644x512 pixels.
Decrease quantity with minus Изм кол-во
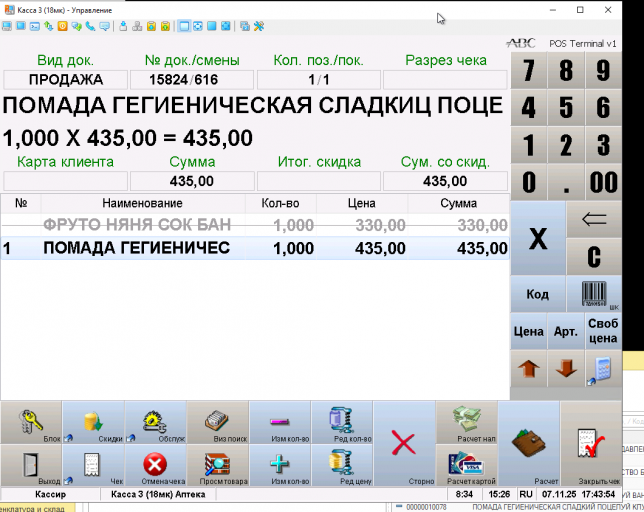pos(280,422)
